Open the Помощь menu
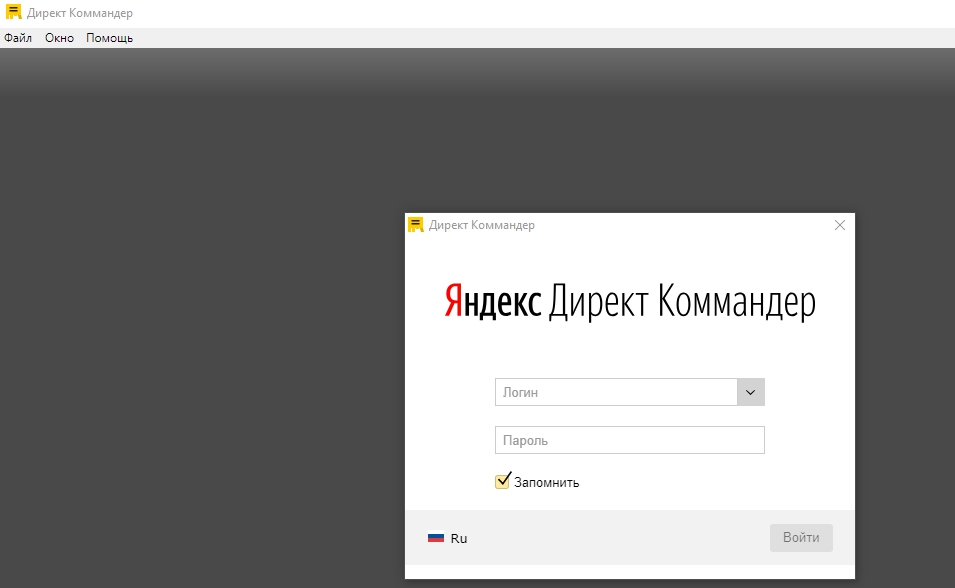The width and height of the screenshot is (955, 588). click(x=109, y=38)
